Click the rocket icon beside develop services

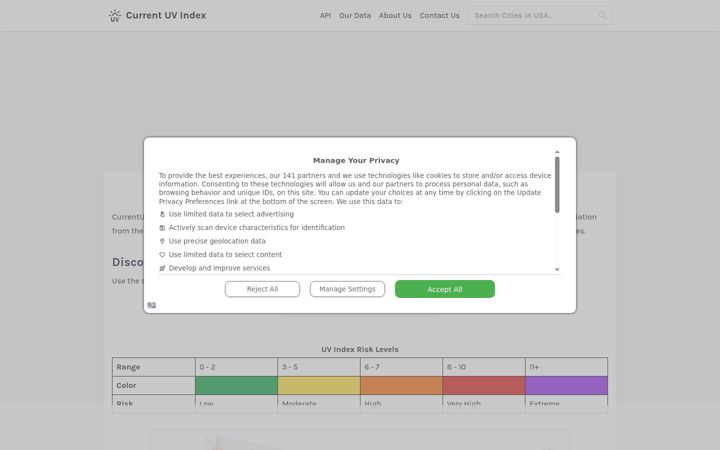tap(162, 268)
